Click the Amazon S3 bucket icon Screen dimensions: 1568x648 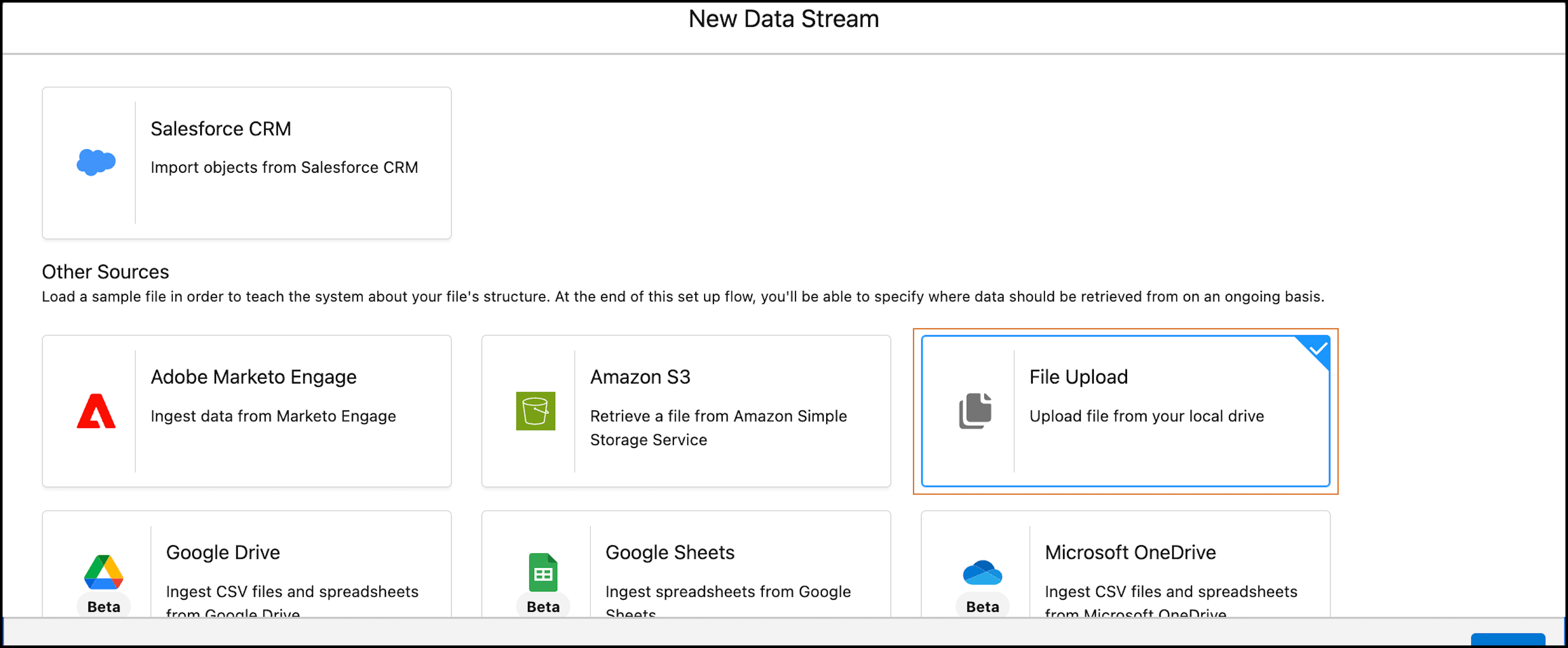pyautogui.click(x=535, y=411)
